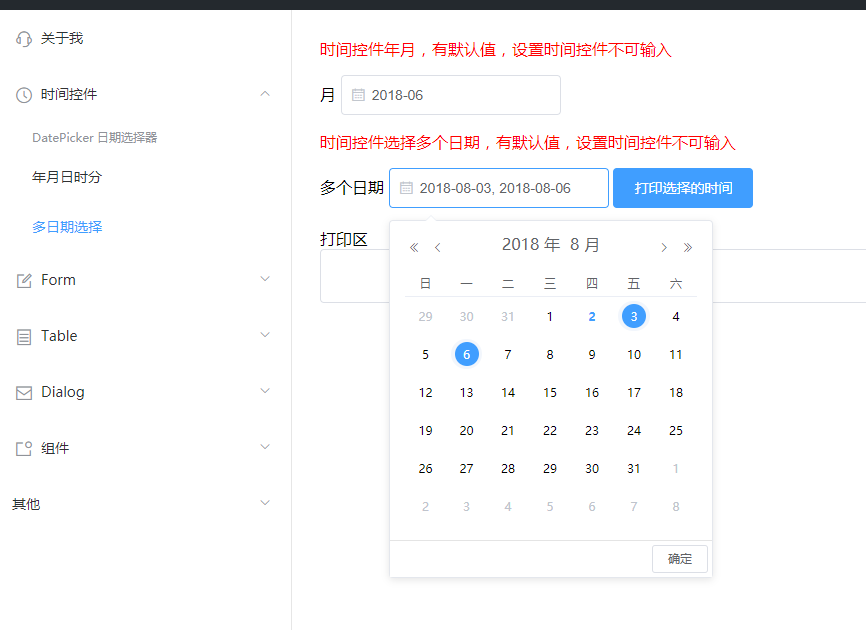
Task: Select August 15 in the calendar
Action: [x=550, y=393]
